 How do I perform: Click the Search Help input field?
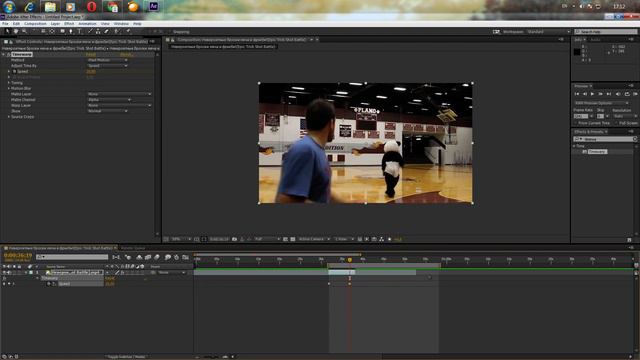pyautogui.click(x=606, y=31)
